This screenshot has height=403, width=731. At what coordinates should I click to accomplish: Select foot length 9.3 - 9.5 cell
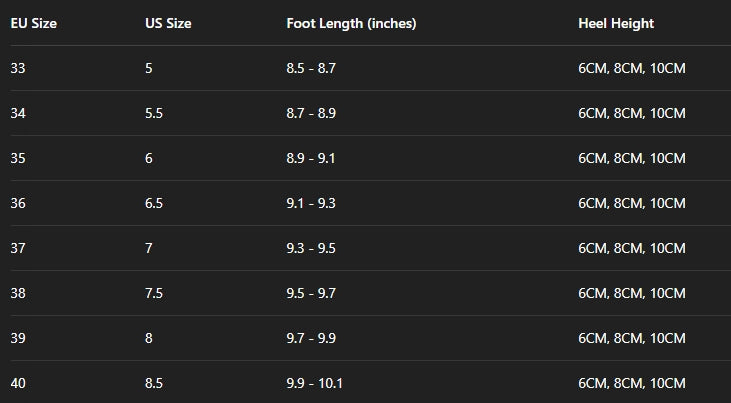311,248
